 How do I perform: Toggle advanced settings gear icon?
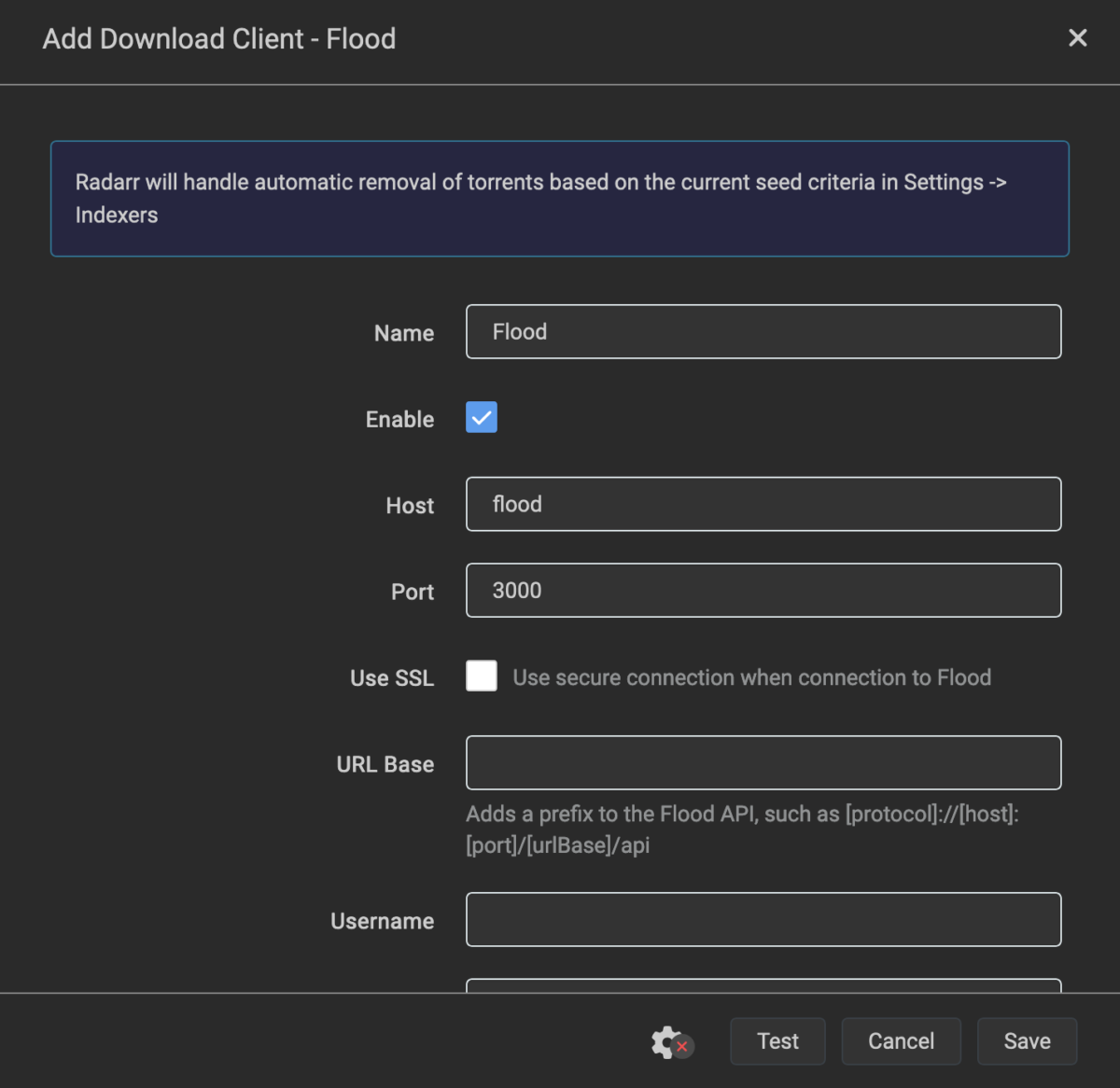pyautogui.click(x=669, y=1041)
